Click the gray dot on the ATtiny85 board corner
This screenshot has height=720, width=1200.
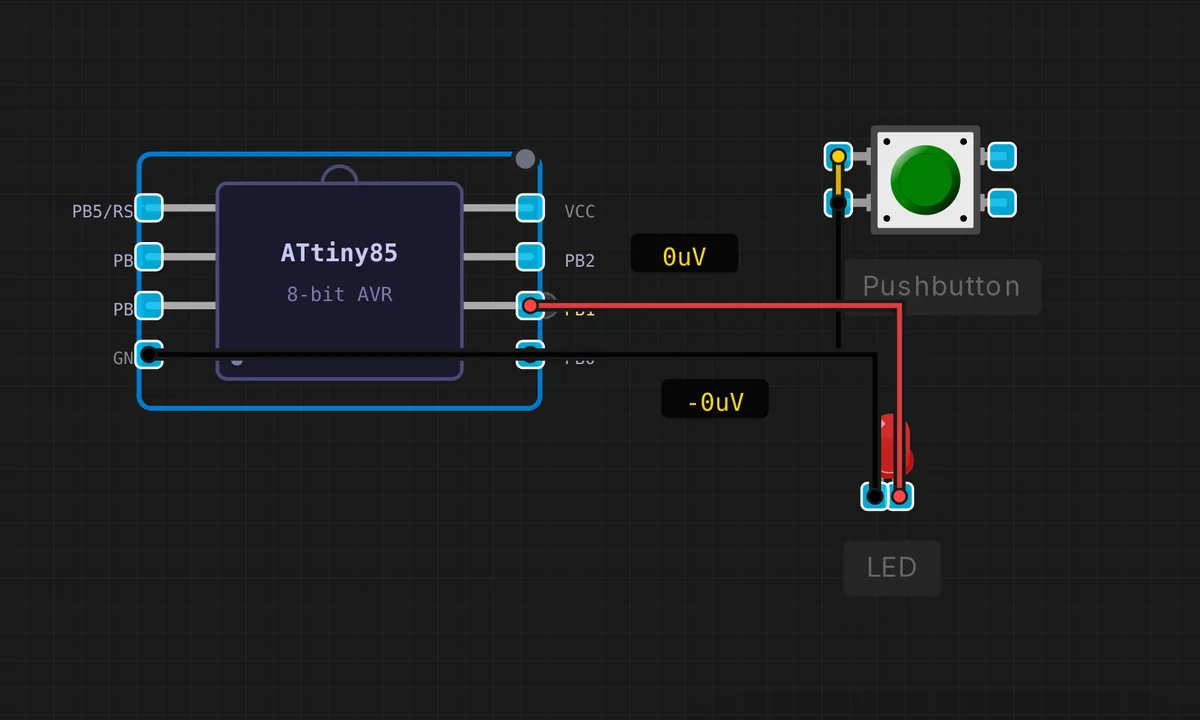[x=525, y=158]
